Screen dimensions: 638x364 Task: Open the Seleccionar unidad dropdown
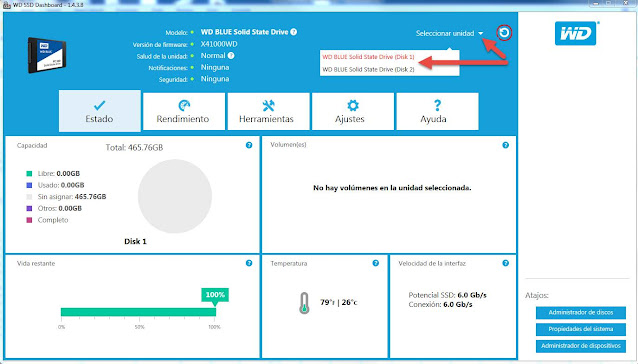pos(449,33)
